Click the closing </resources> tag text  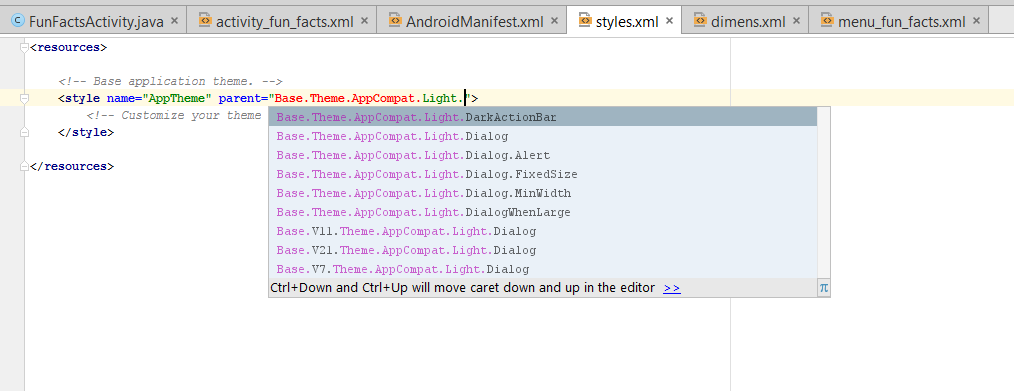[72, 166]
